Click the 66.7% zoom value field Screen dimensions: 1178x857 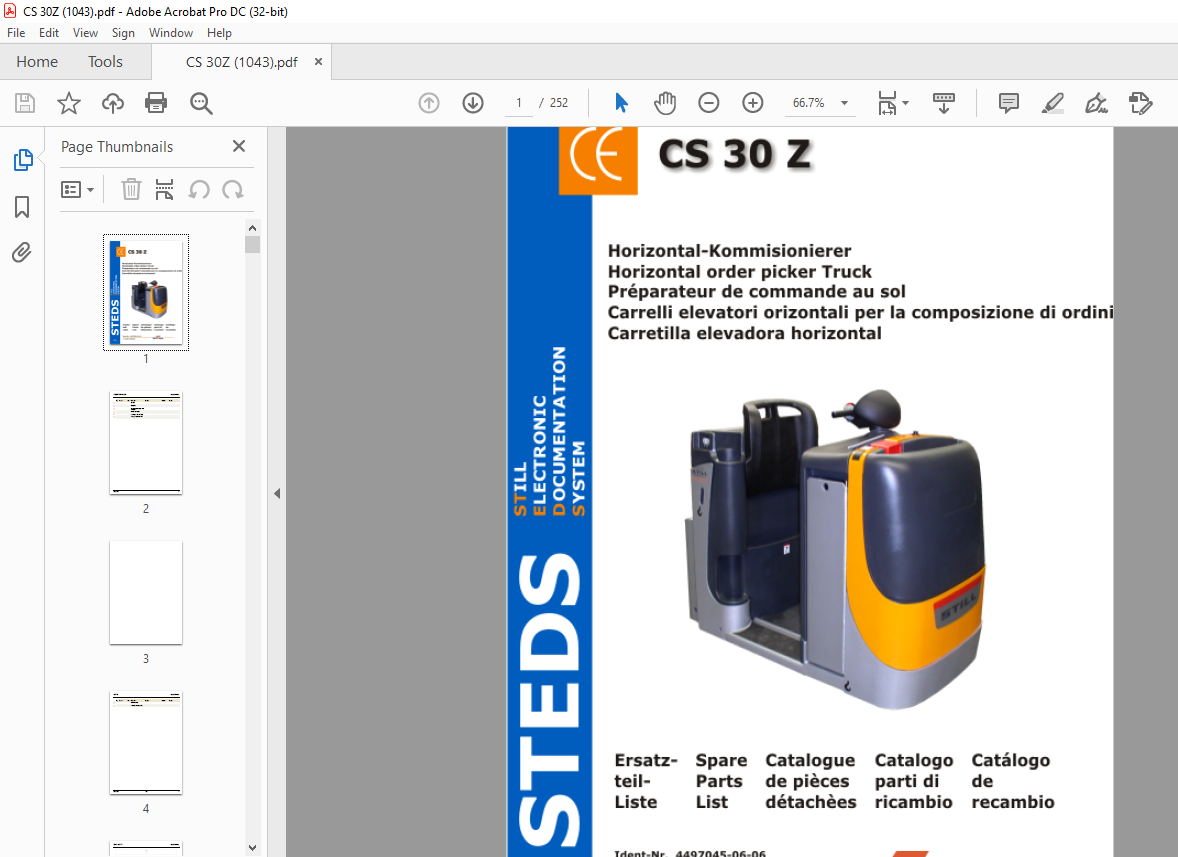tap(808, 103)
